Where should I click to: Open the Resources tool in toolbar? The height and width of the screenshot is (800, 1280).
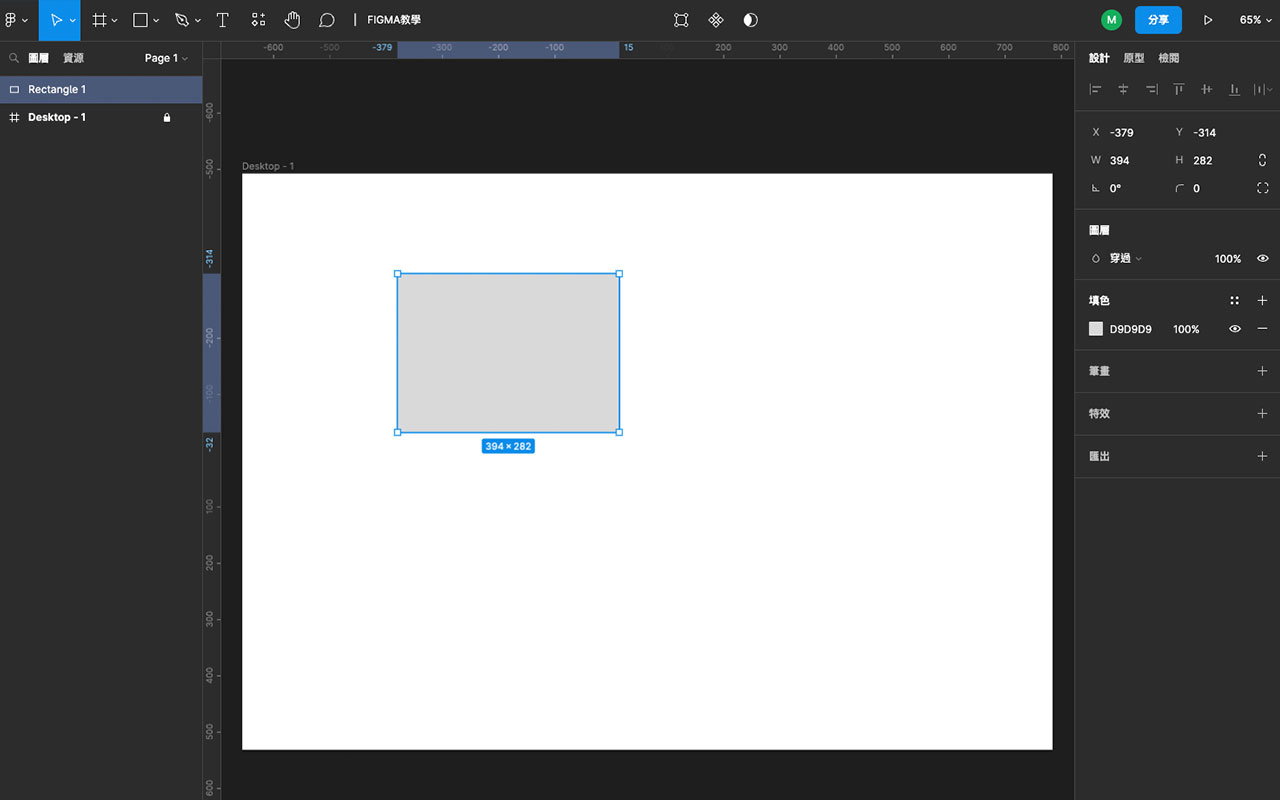click(258, 20)
